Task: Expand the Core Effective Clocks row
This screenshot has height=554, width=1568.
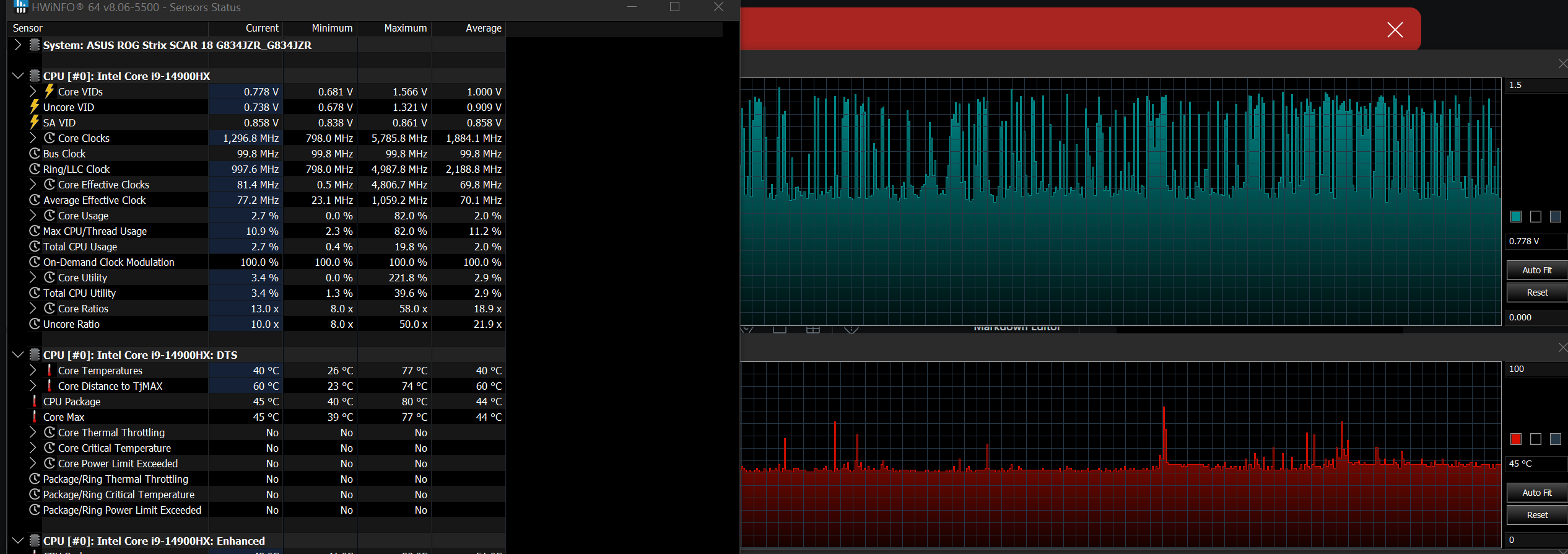Action: coord(33,184)
